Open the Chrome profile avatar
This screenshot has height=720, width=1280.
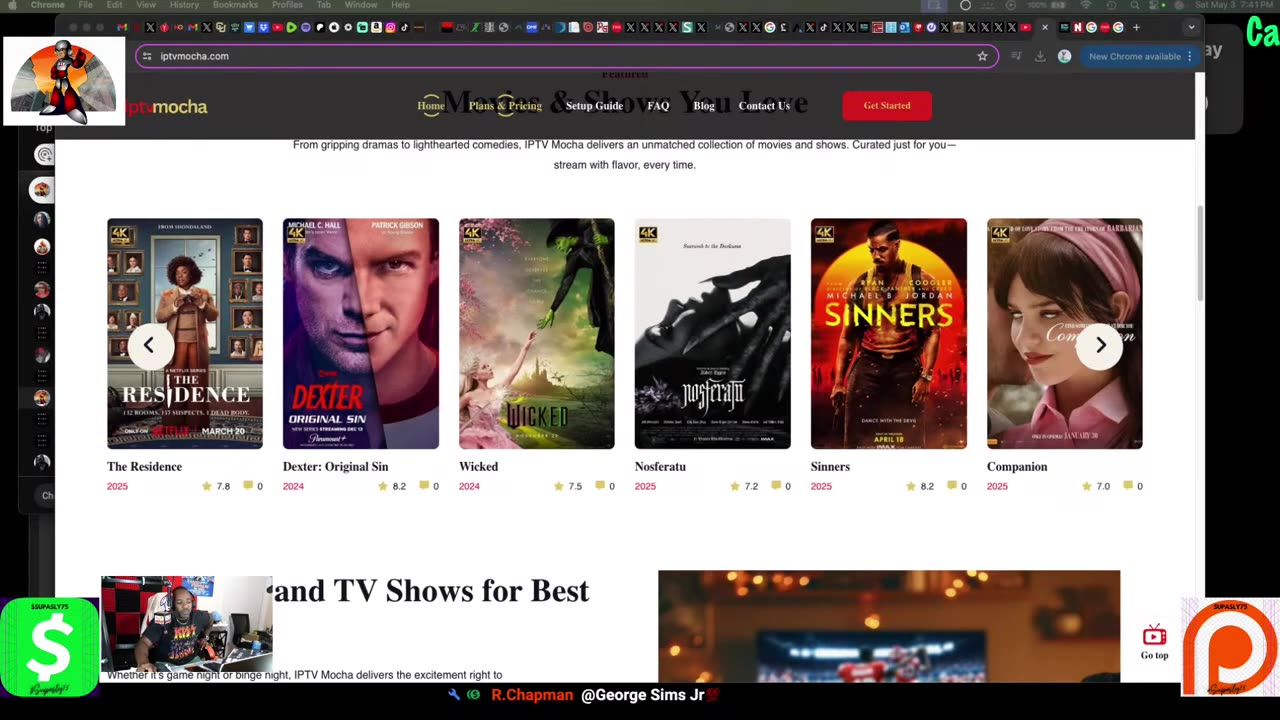tap(1064, 56)
